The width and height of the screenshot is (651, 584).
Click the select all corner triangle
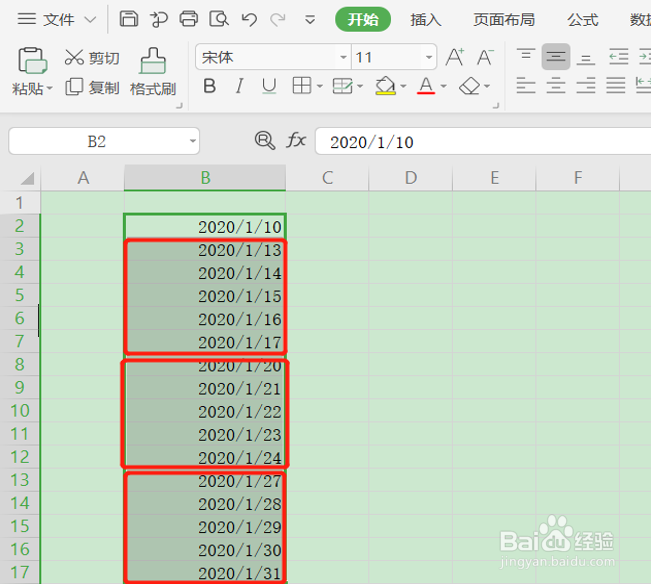click(27, 178)
